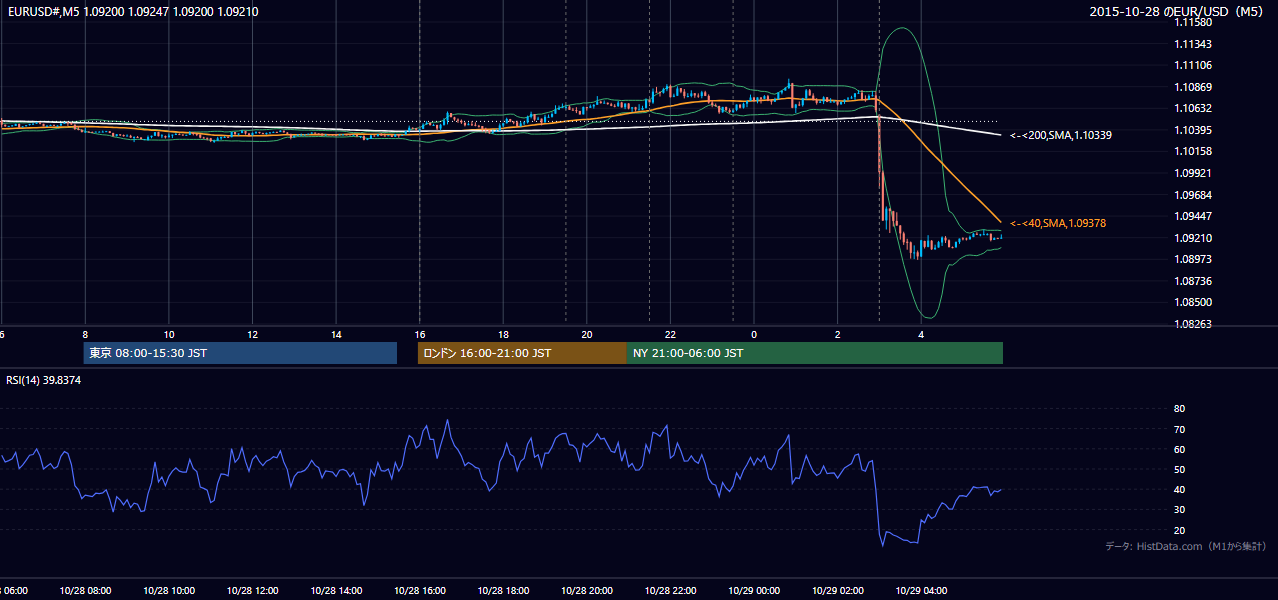Click the 10/28 08:00 time axis label
This screenshot has width=1278, height=600.
tap(85, 591)
